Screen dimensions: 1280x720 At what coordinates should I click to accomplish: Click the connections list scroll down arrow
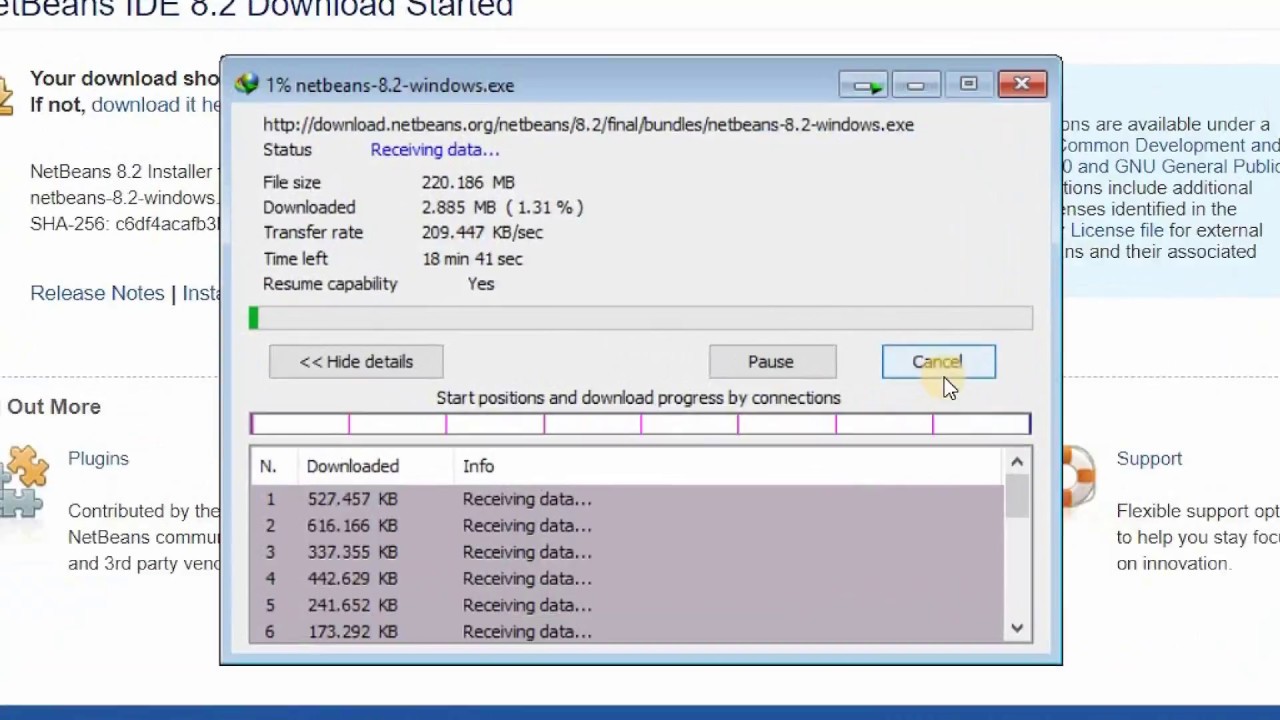(x=1017, y=628)
